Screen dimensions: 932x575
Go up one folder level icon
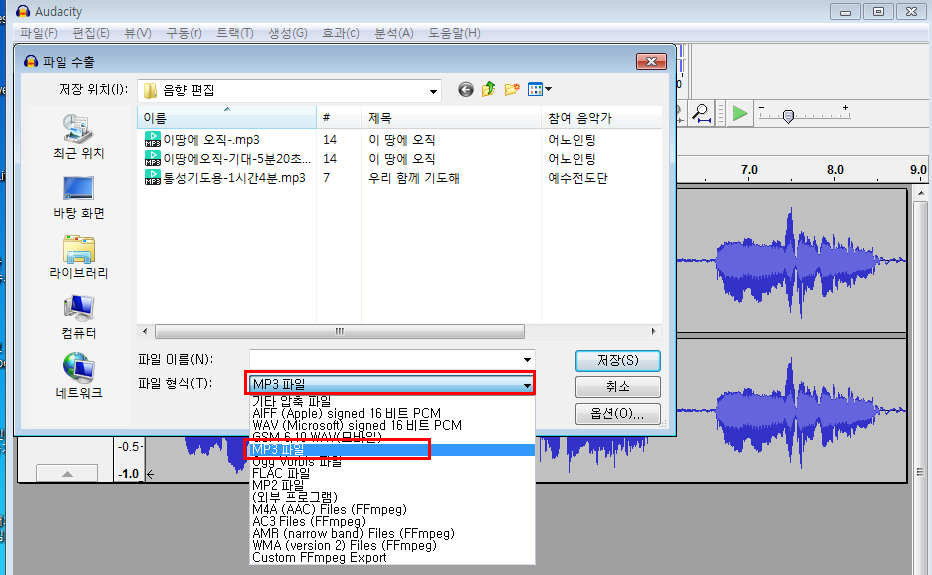pos(489,90)
